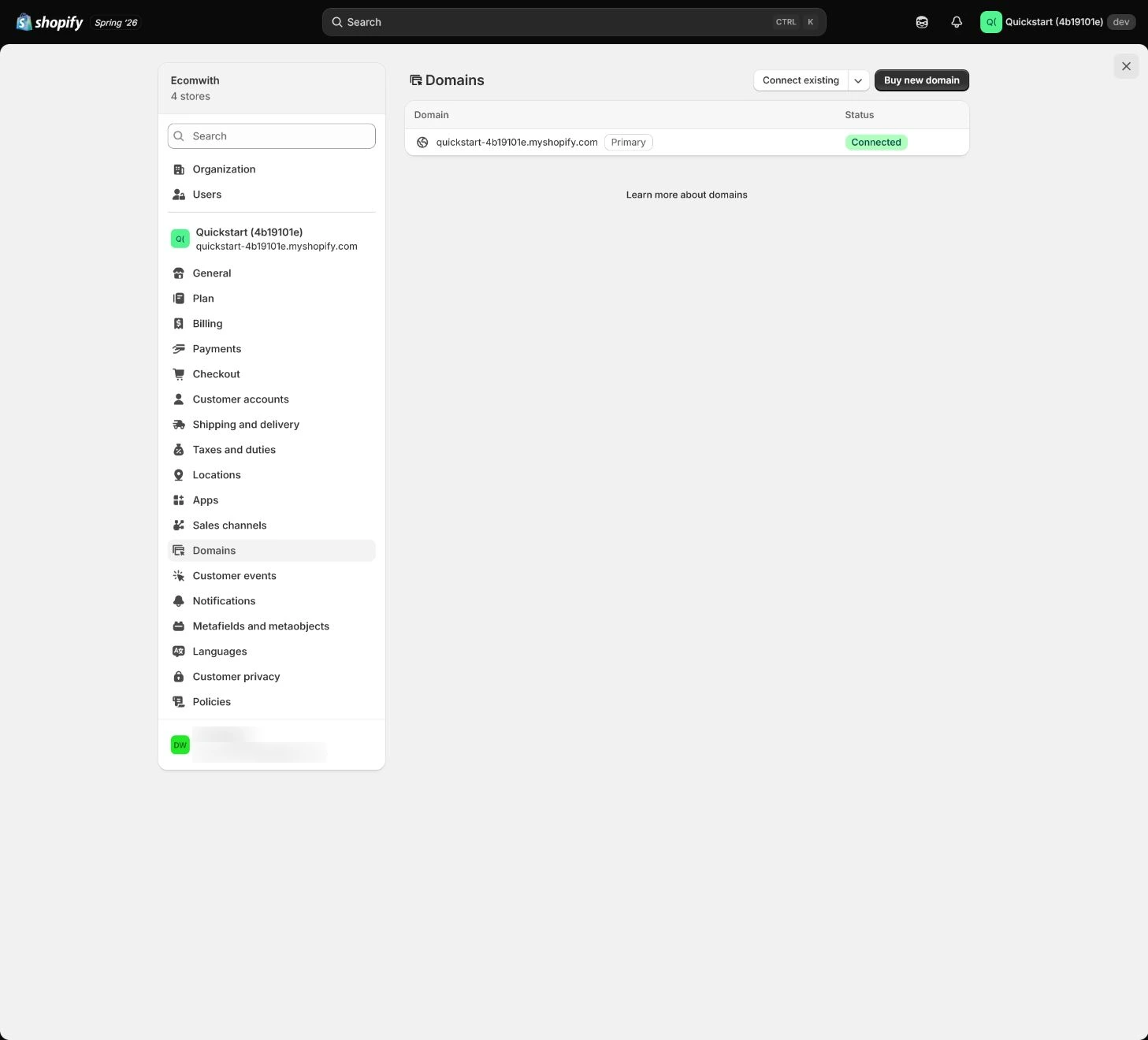
Task: Click the Shopify logo in the top bar
Action: coord(50,22)
